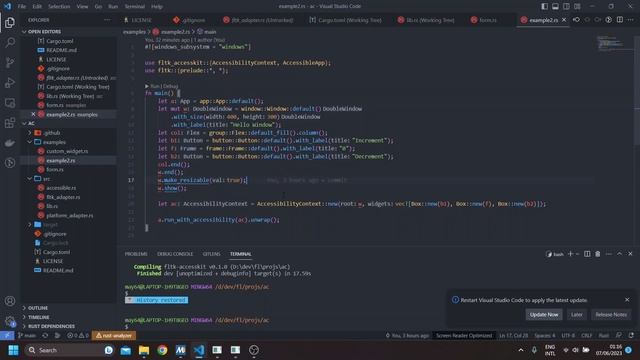The width and height of the screenshot is (640, 360).
Task: Maximize the panel with up chevron
Action: pos(619,254)
